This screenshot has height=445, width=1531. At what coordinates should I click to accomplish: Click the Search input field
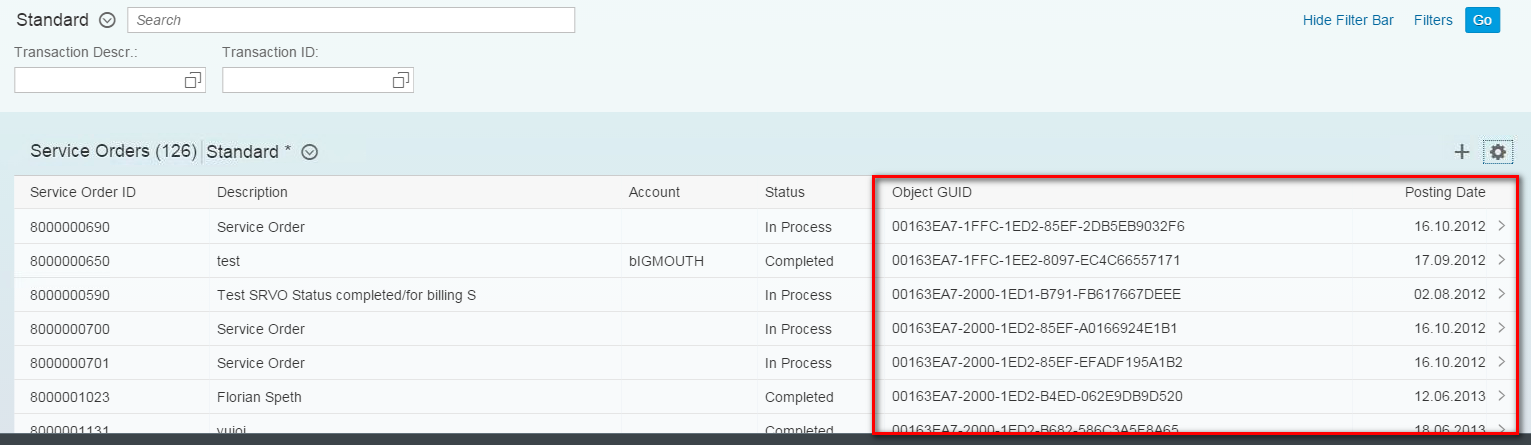351,20
